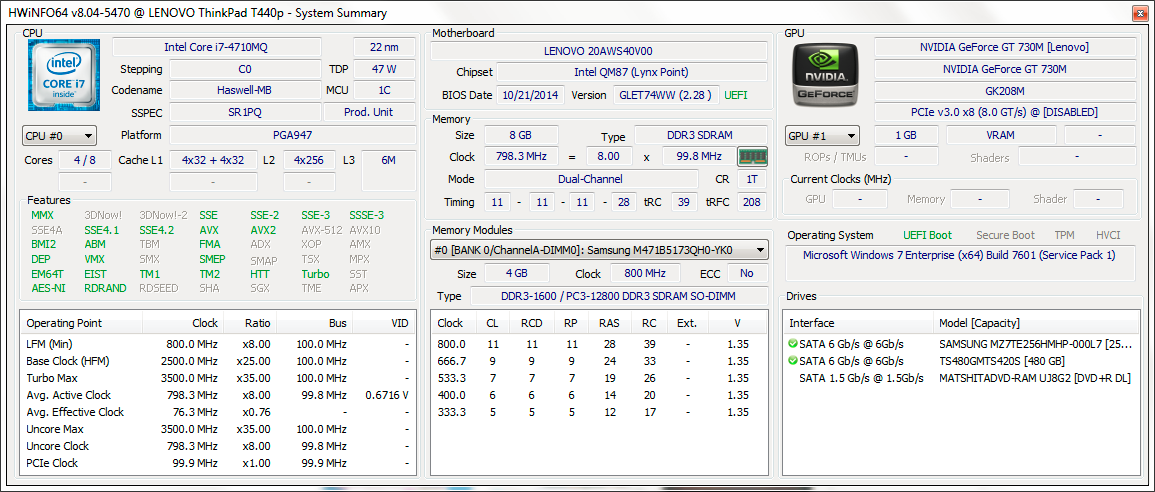Select the Turbo Max operating point row
The width and height of the screenshot is (1155, 492).
(x=218, y=378)
